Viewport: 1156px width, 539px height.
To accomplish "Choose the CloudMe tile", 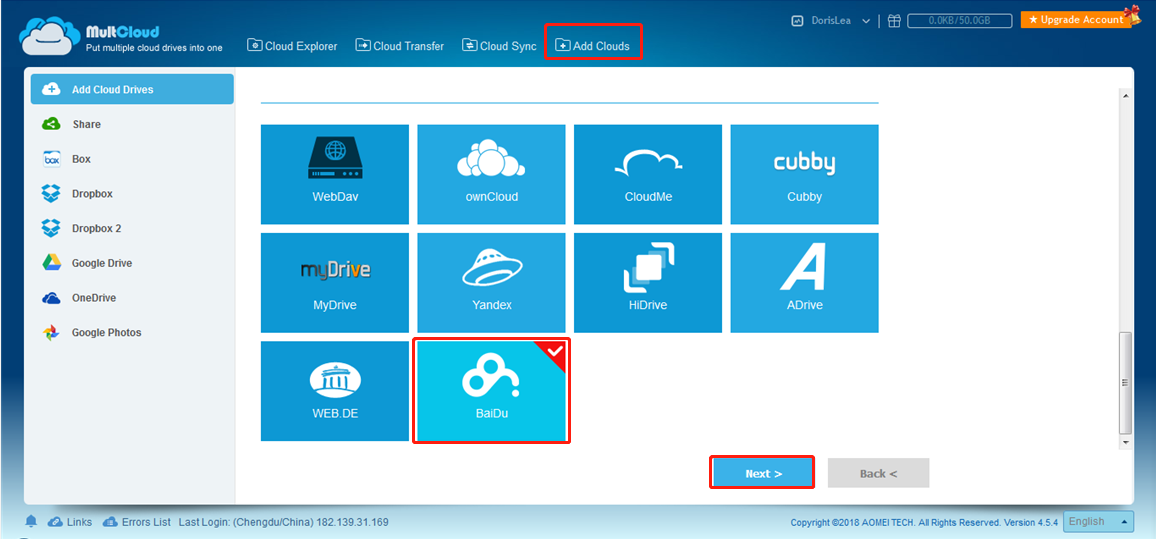I will pyautogui.click(x=648, y=174).
